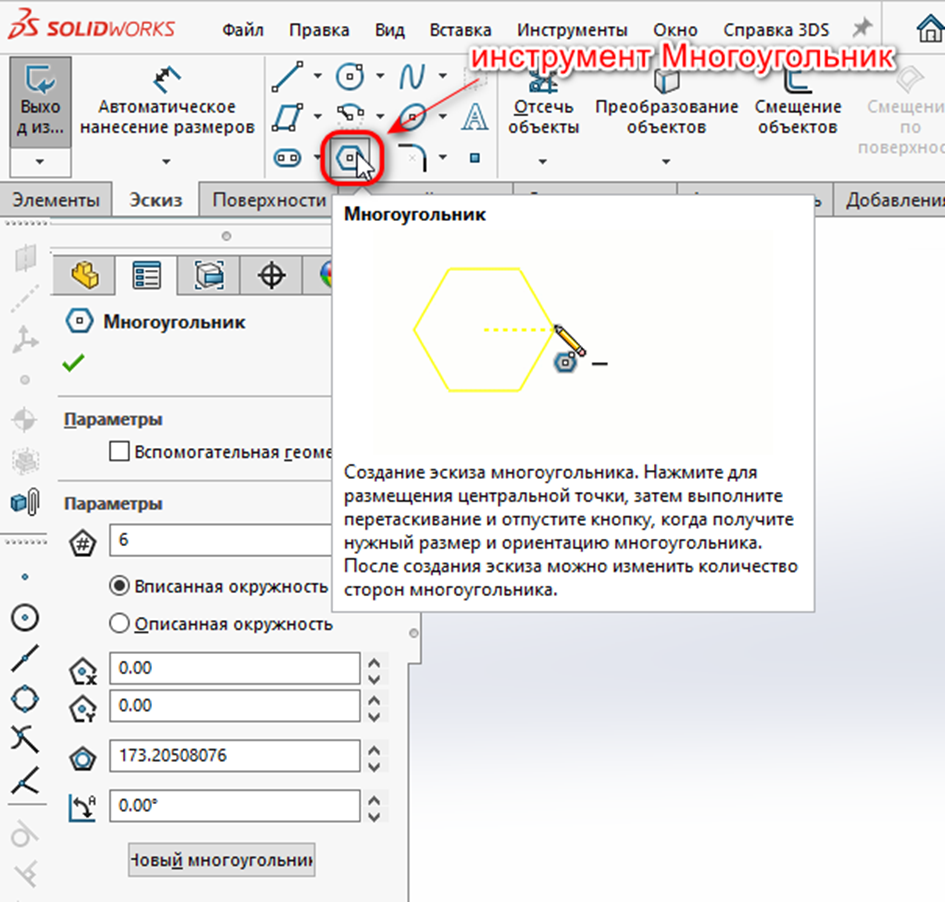Open the Вставка menu
945x902 pixels.
pyautogui.click(x=460, y=30)
